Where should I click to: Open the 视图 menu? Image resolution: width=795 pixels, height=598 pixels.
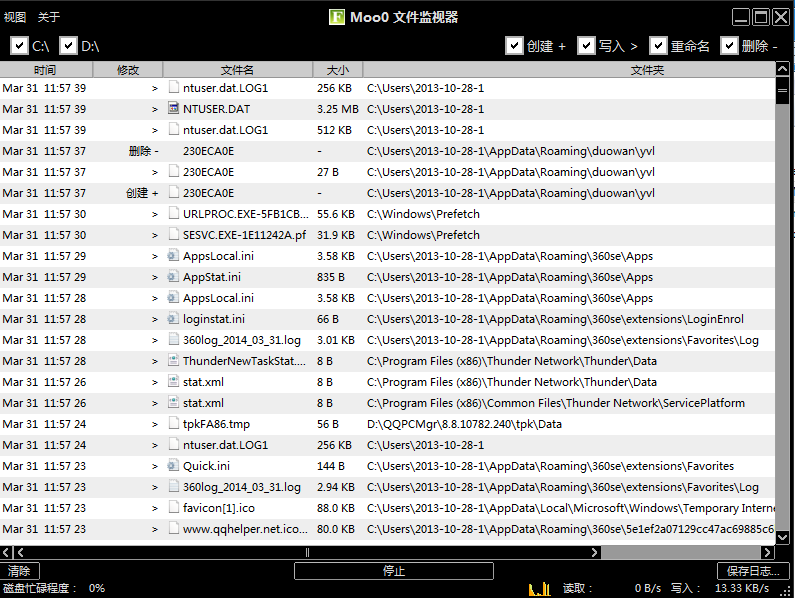15,17
